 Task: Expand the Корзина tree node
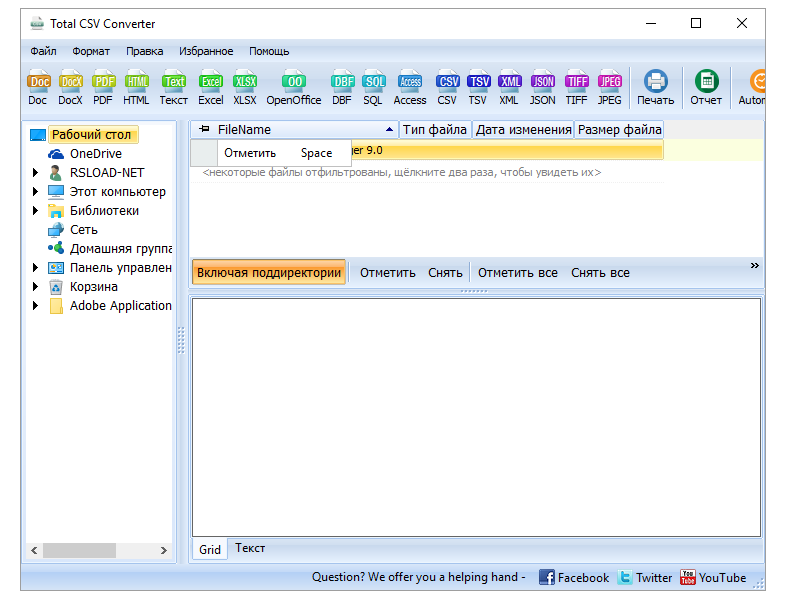pyautogui.click(x=35, y=287)
